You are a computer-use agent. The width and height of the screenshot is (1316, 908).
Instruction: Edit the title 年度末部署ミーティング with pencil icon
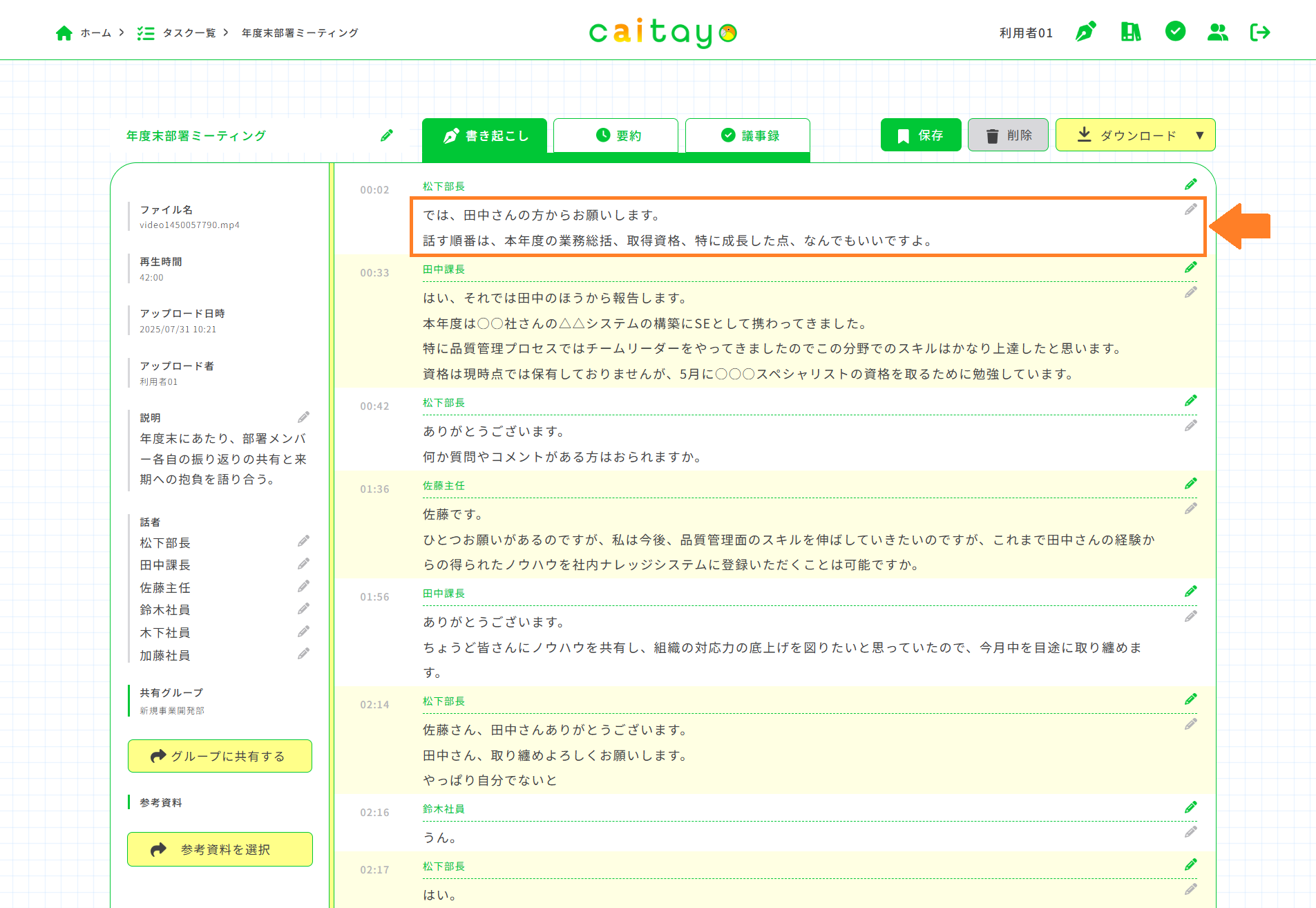[x=387, y=135]
